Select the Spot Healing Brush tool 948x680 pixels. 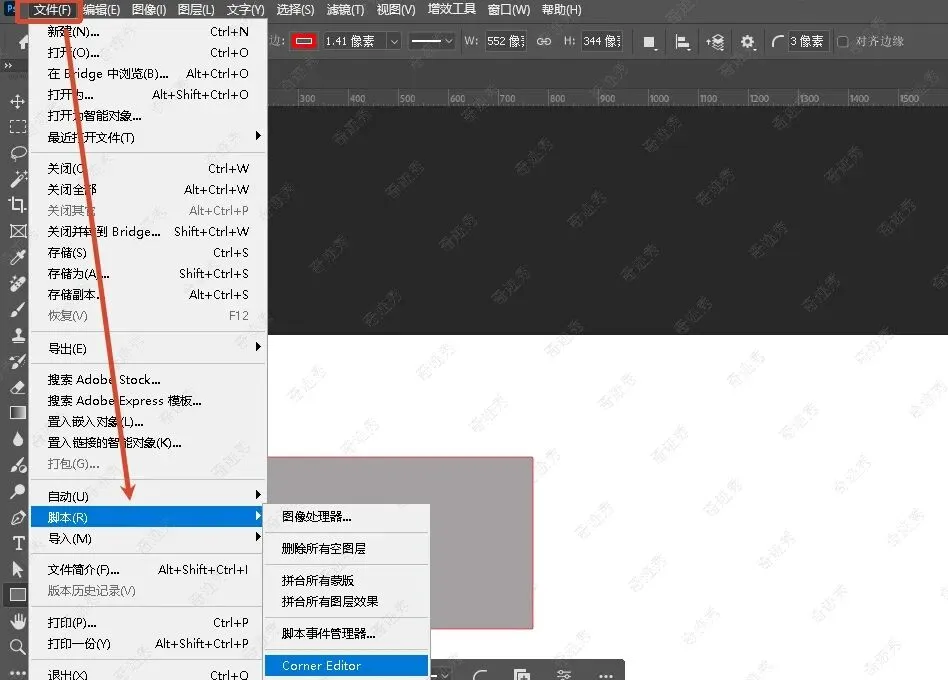point(18,283)
